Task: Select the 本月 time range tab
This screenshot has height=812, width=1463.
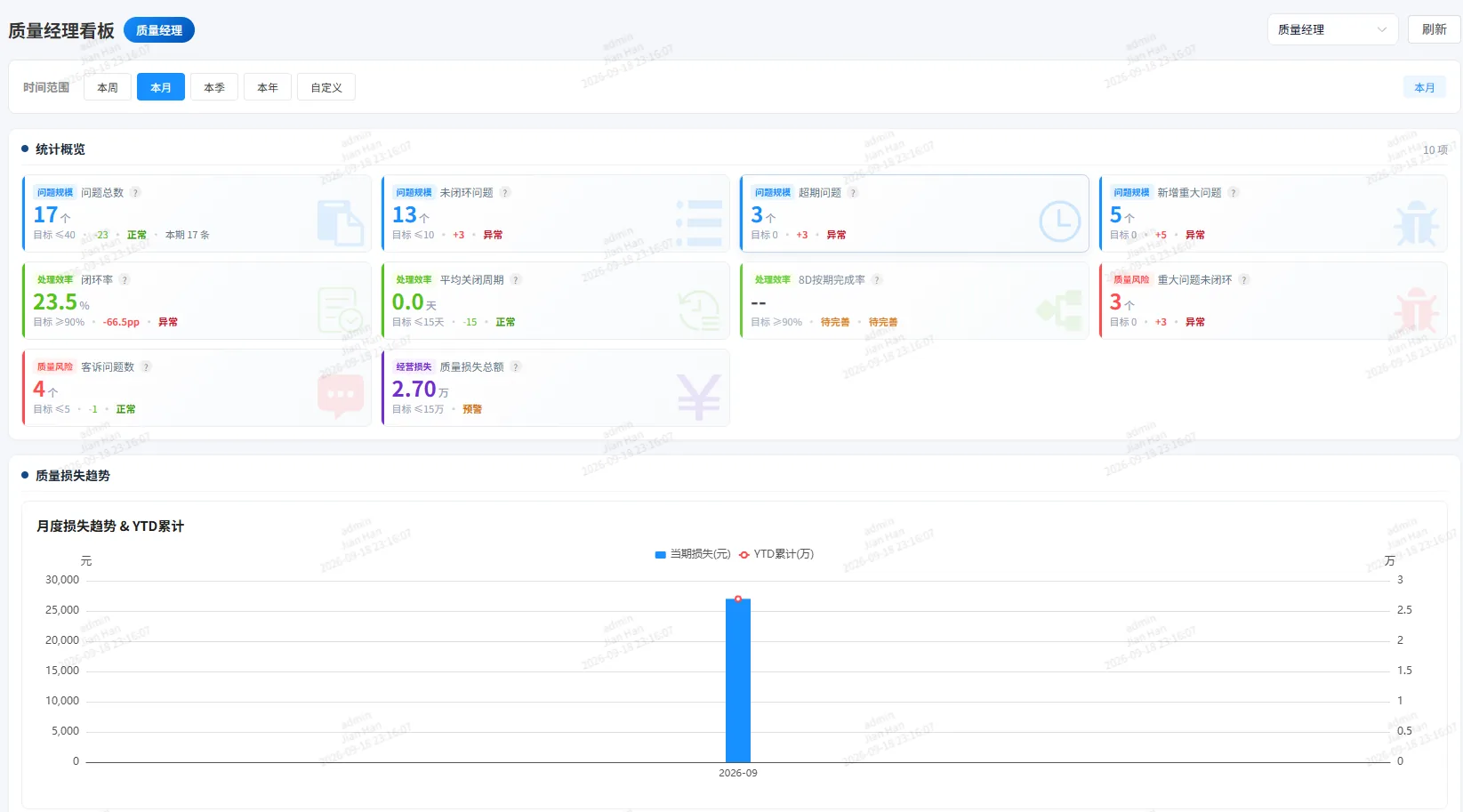Action: [x=161, y=87]
